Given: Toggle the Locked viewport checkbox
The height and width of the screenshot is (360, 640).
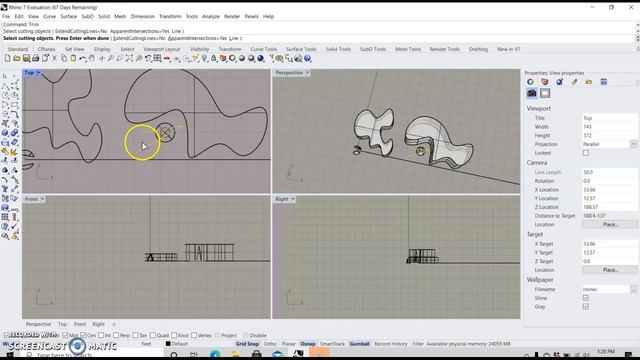Looking at the screenshot, I should [x=586, y=153].
